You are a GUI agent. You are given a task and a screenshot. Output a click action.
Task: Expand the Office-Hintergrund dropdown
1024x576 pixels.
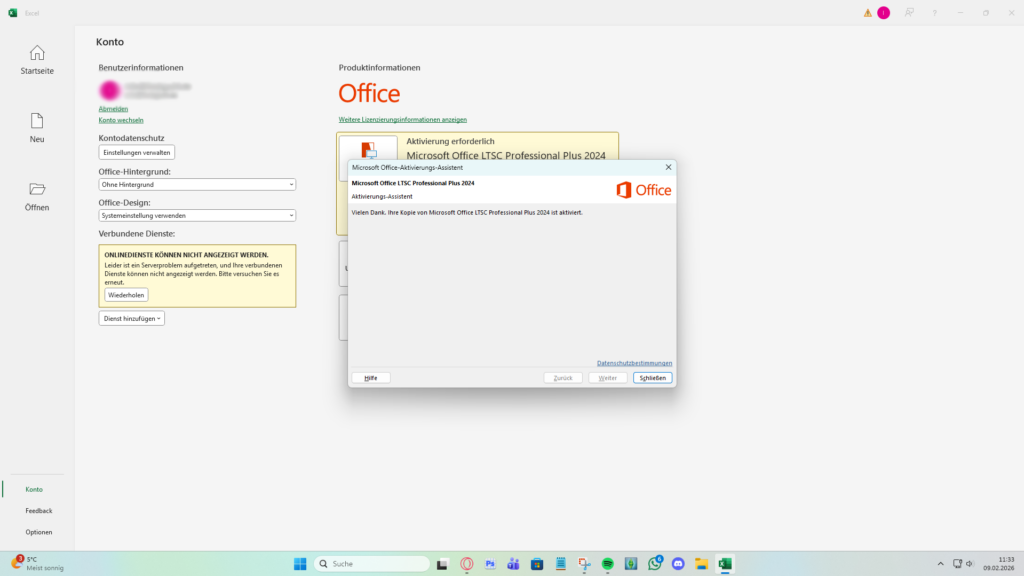197,185
